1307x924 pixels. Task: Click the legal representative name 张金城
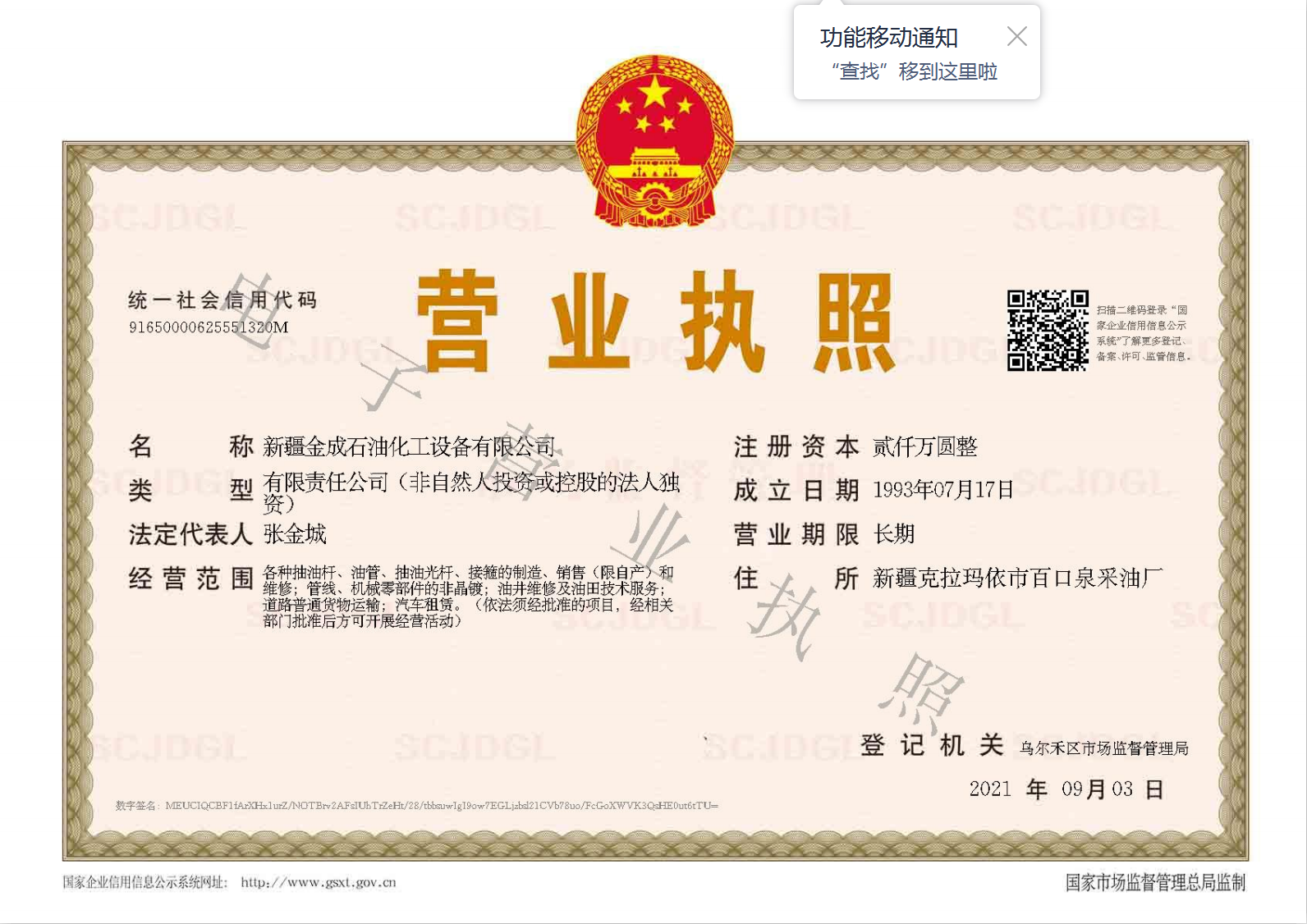coord(295,534)
